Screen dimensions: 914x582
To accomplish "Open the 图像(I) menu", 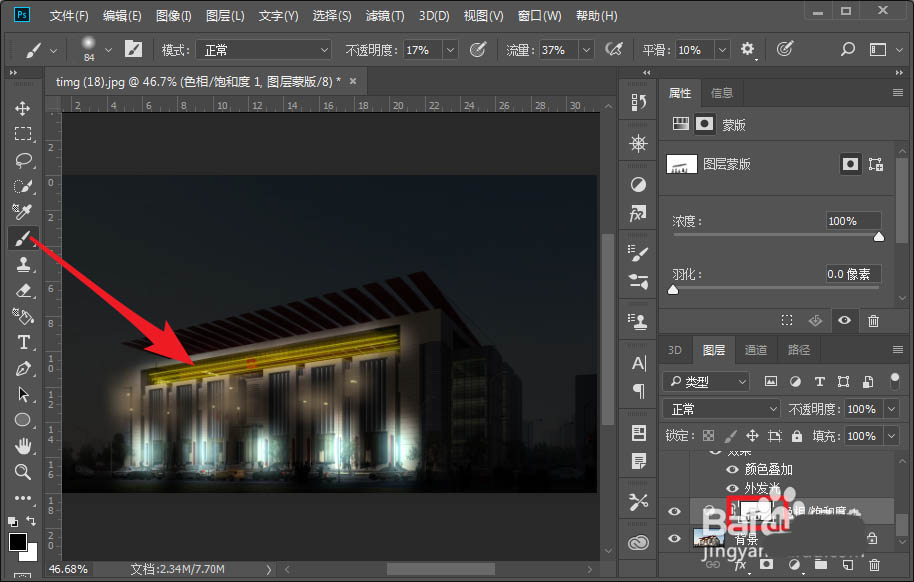I will pos(174,16).
